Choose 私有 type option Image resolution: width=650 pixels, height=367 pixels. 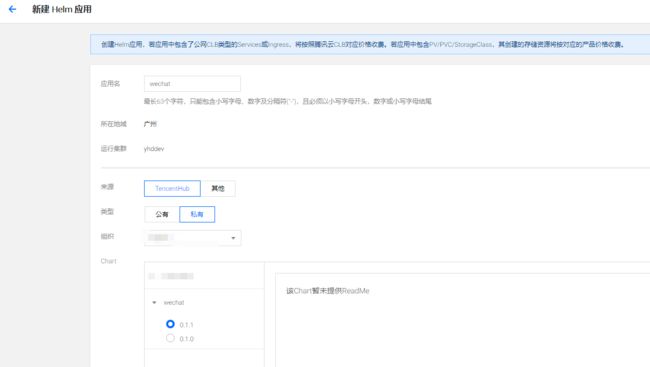click(x=197, y=214)
